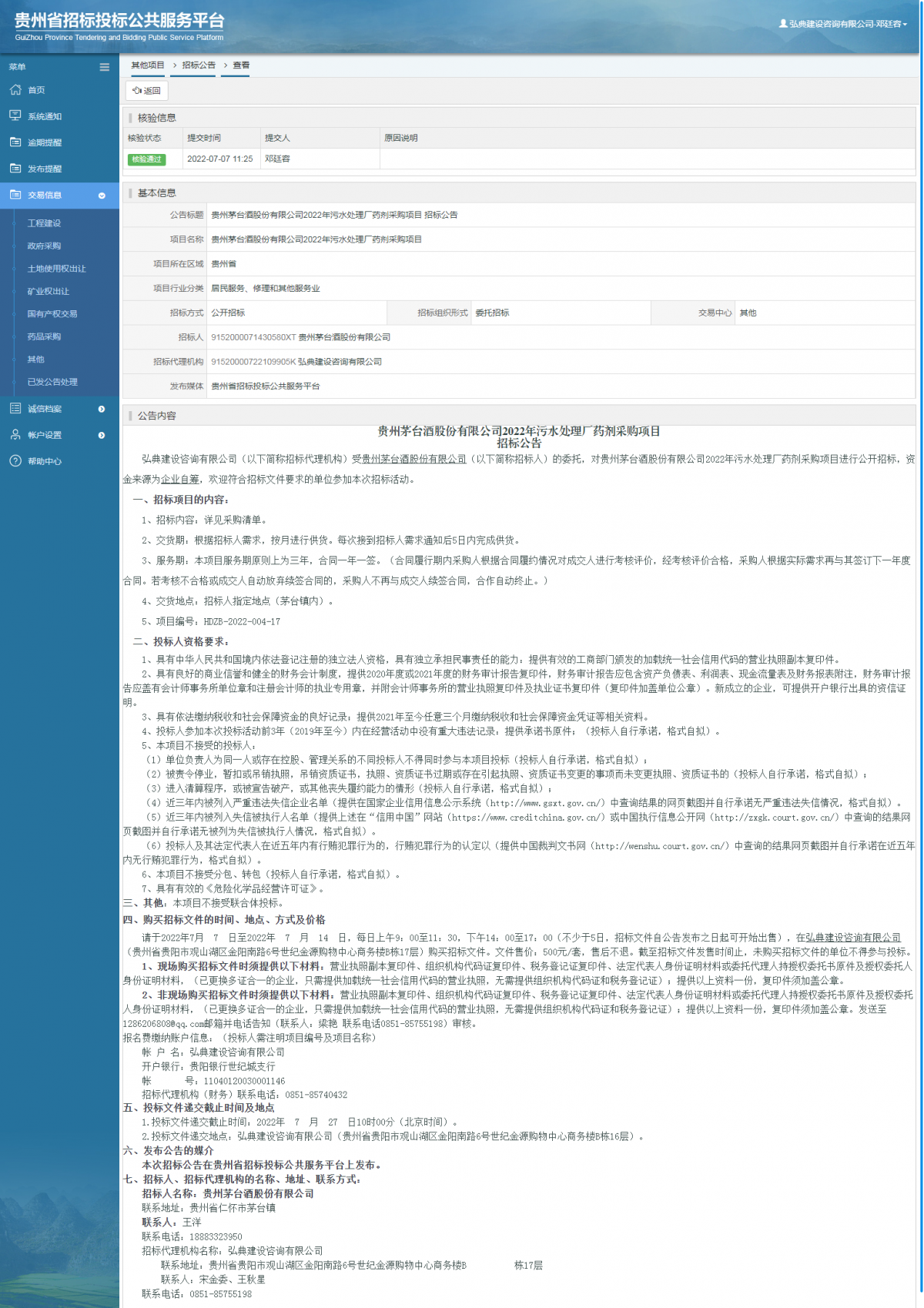Click the home icon beside 首页
The image size is (924, 1308).
click(x=15, y=90)
